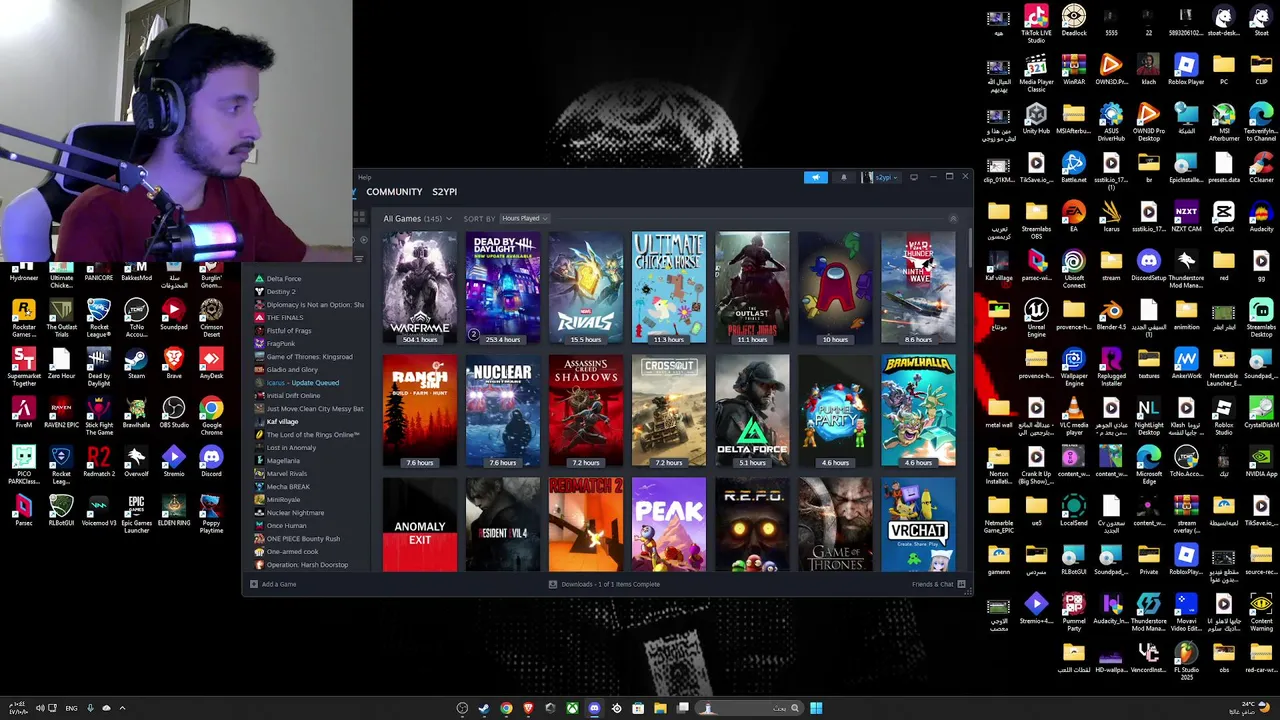Select the VRChat game cover
The width and height of the screenshot is (1280, 720).
pos(917,525)
